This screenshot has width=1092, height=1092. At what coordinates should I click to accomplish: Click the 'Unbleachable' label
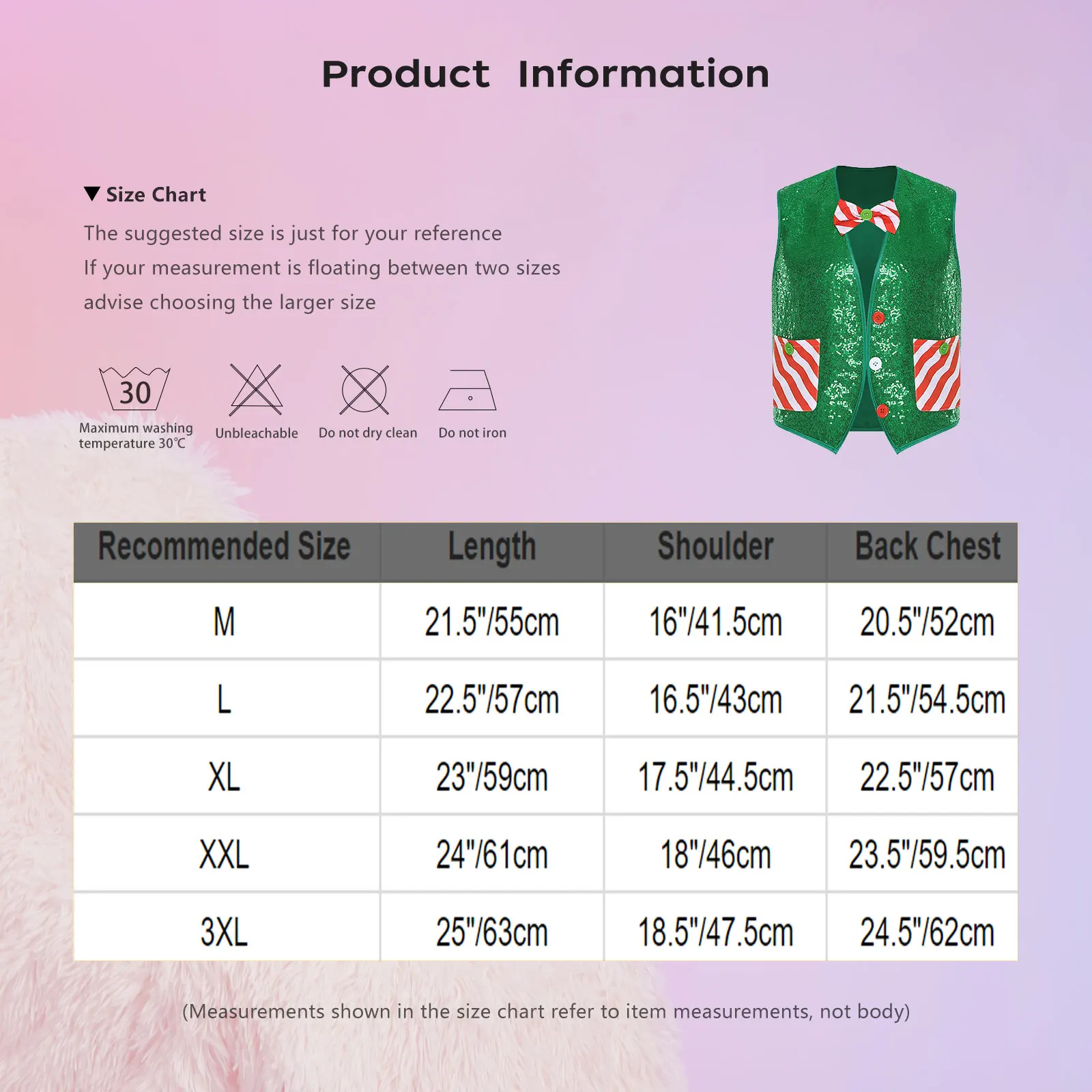[x=257, y=433]
